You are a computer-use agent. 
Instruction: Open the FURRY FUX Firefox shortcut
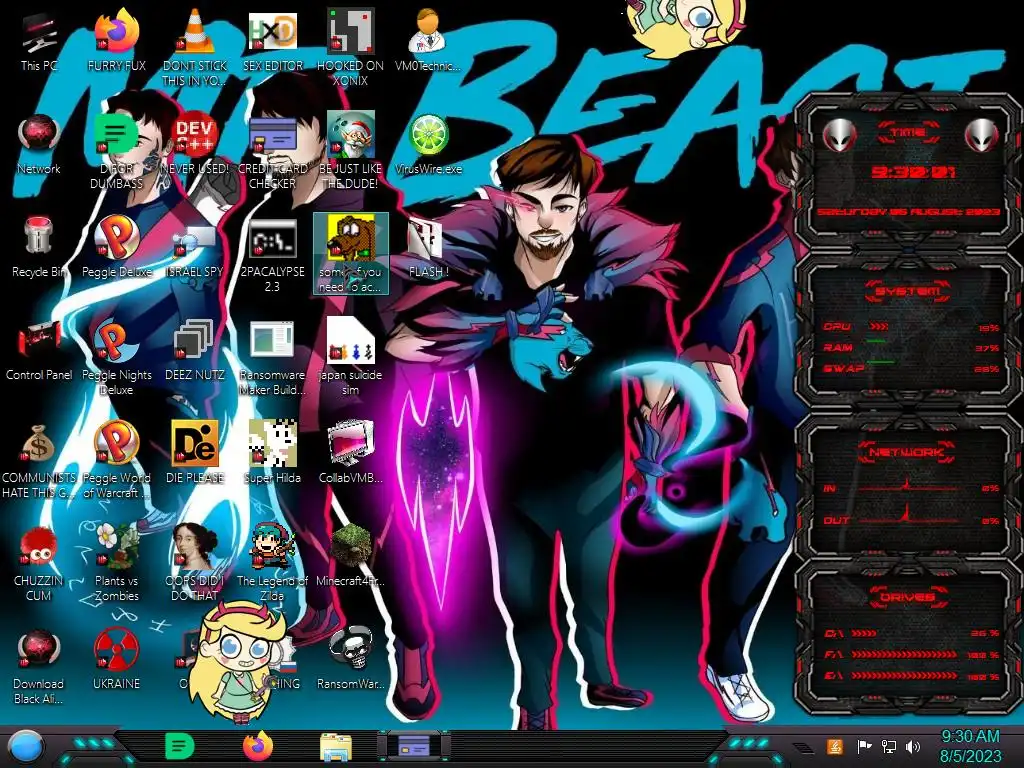(116, 42)
